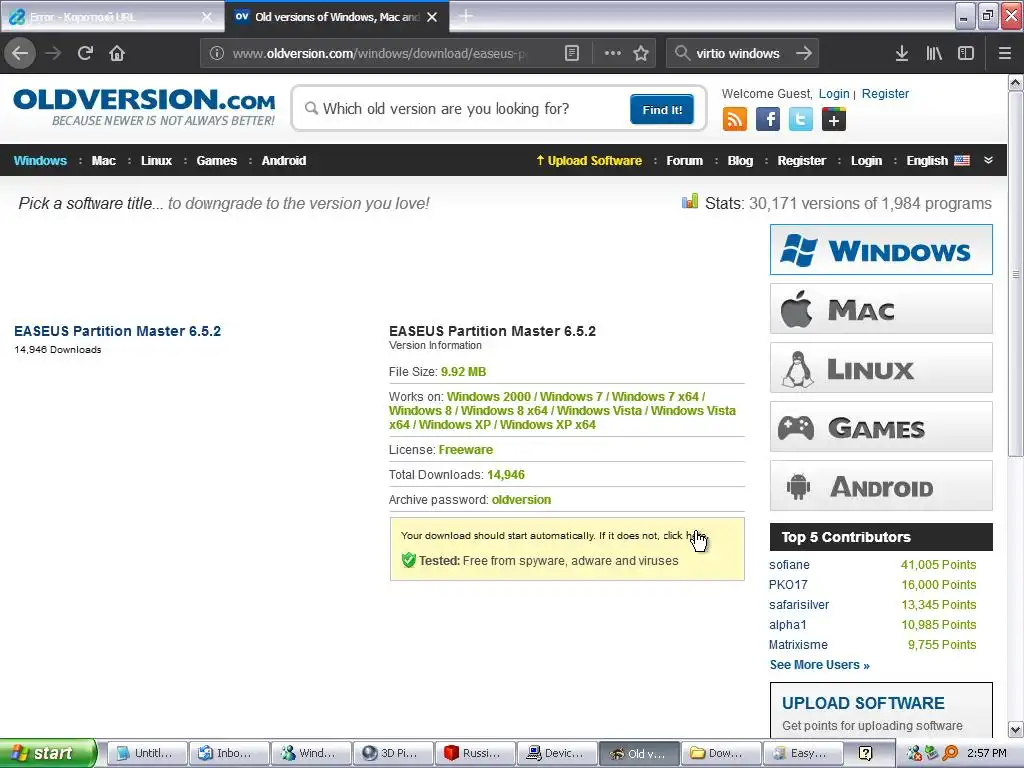Image resolution: width=1024 pixels, height=768 pixels.
Task: Click the browser Back arrow button
Action: [20, 53]
